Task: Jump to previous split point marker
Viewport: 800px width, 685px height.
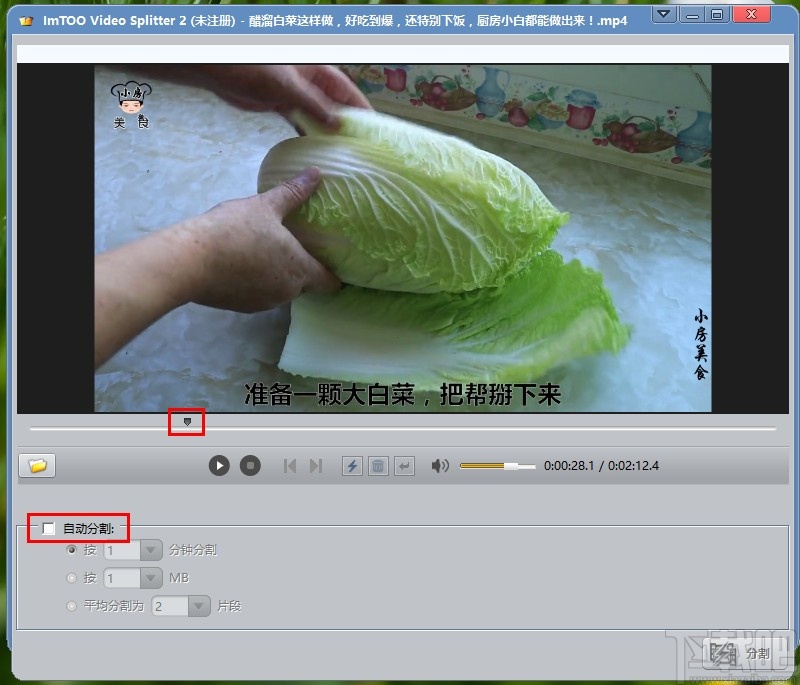Action: [x=290, y=465]
